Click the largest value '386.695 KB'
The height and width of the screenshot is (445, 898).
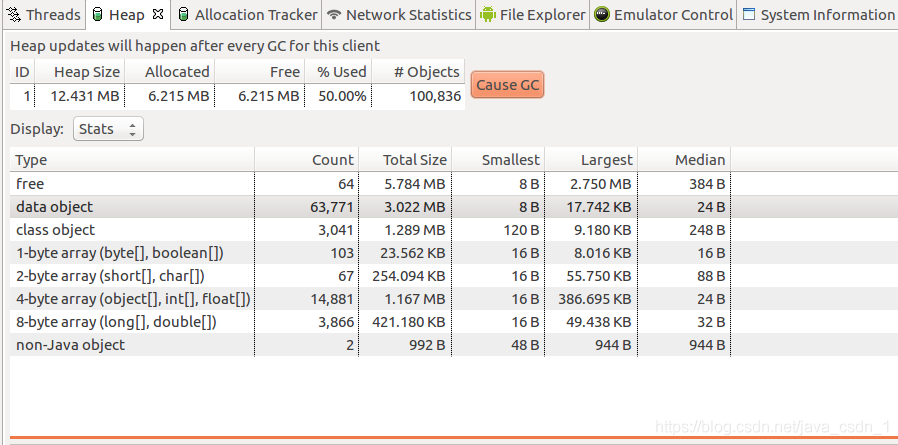[595, 299]
